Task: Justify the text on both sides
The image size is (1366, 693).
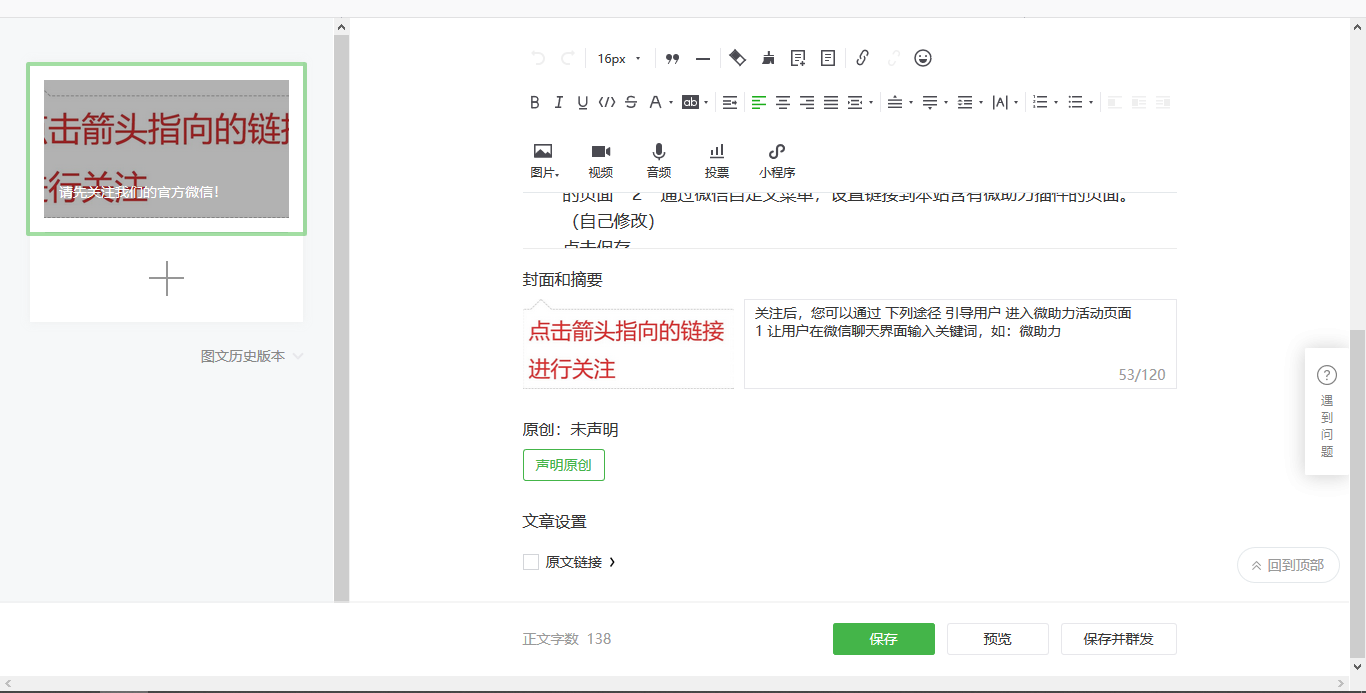Action: tap(831, 102)
